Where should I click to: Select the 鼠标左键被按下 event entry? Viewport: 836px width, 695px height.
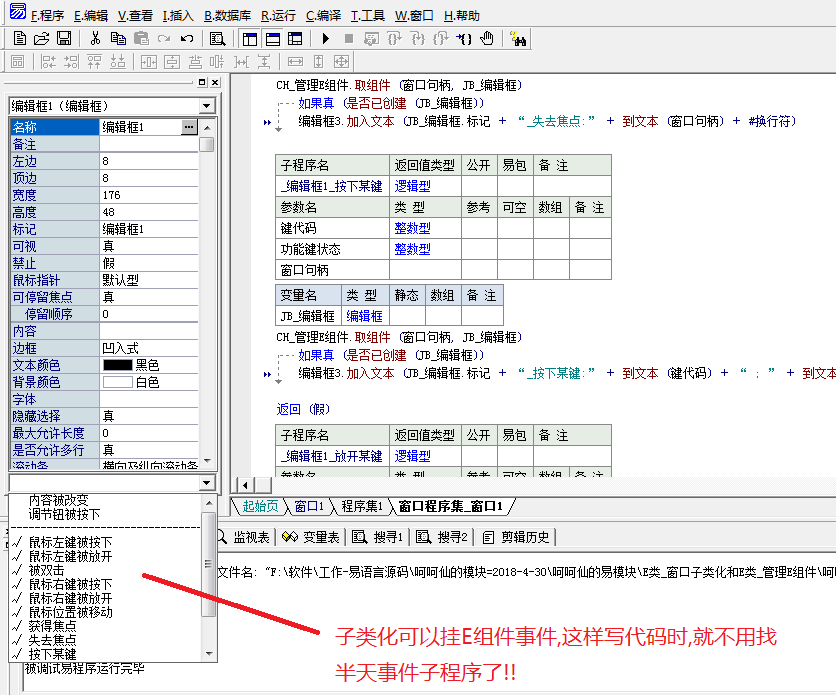point(70,543)
